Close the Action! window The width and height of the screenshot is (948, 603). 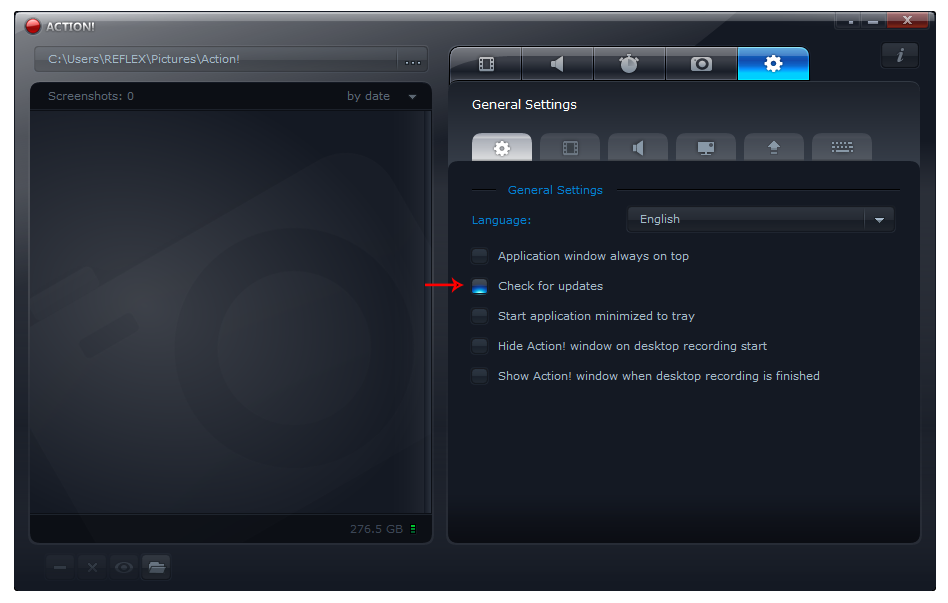[907, 21]
